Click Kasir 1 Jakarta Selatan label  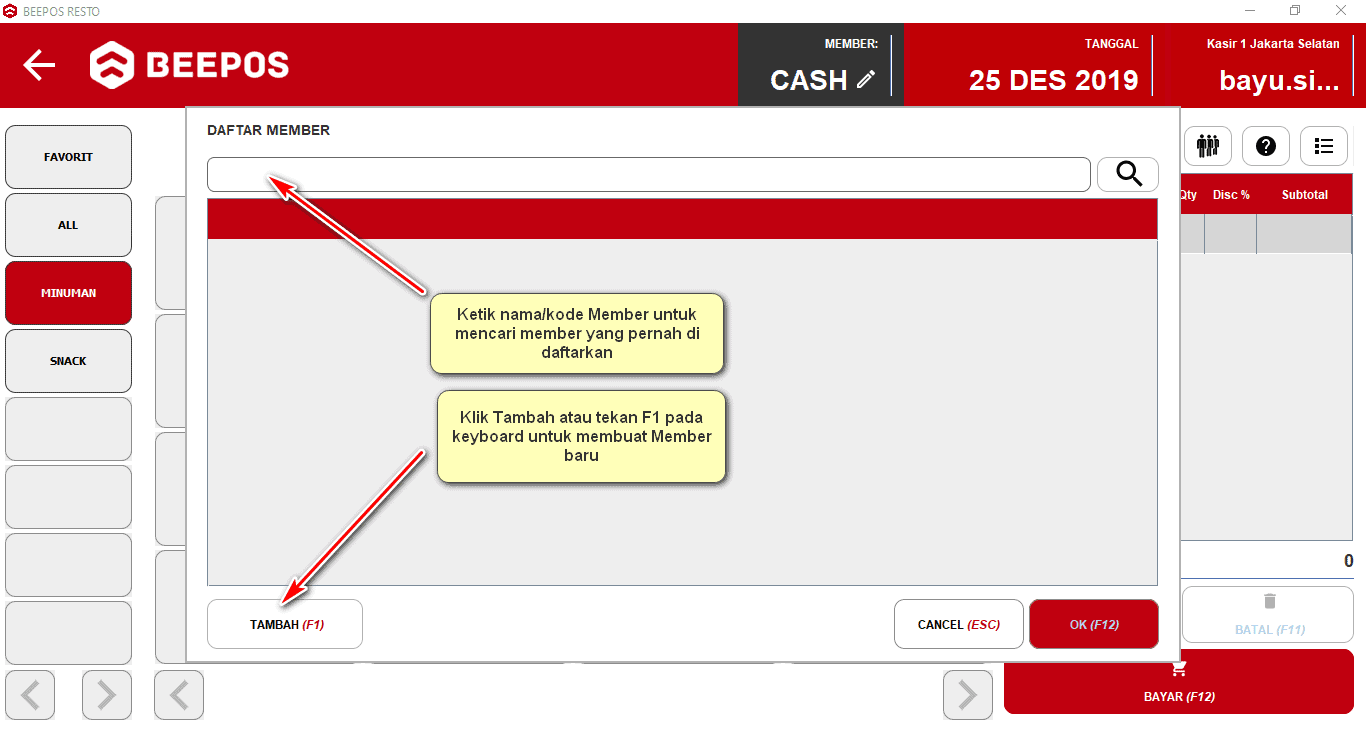pyautogui.click(x=1273, y=44)
